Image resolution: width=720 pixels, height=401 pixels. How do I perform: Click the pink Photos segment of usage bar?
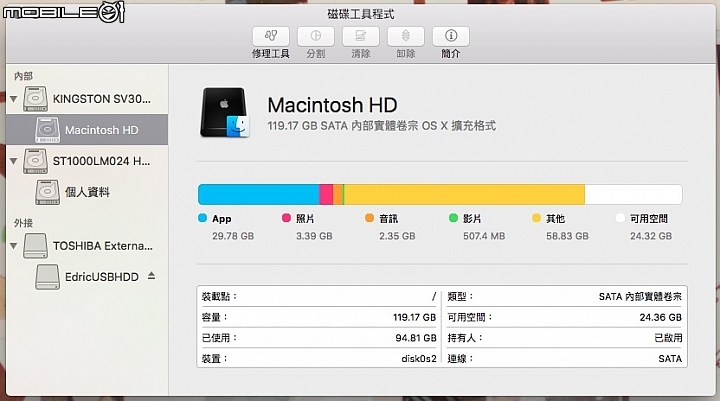pos(326,194)
